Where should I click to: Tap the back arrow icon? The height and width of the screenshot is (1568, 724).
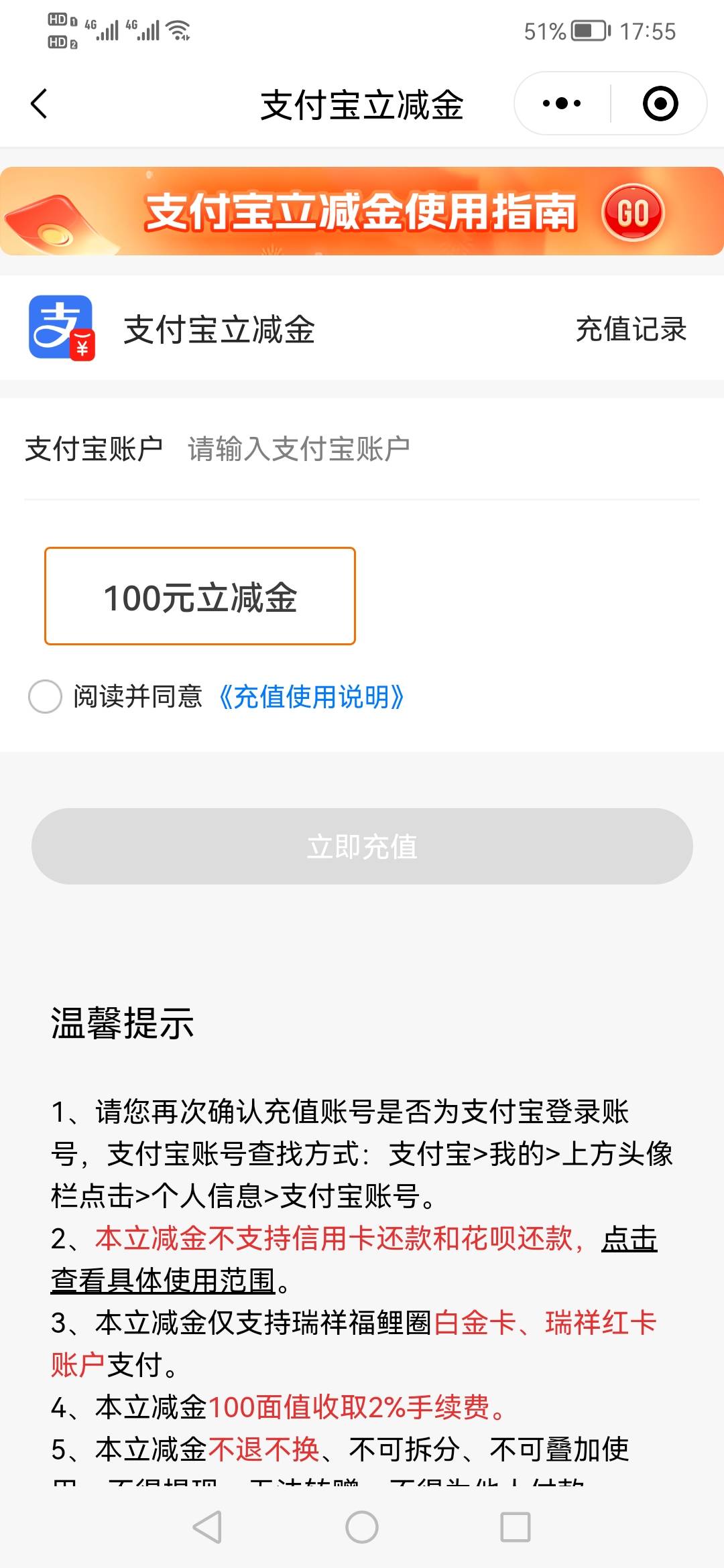click(39, 104)
